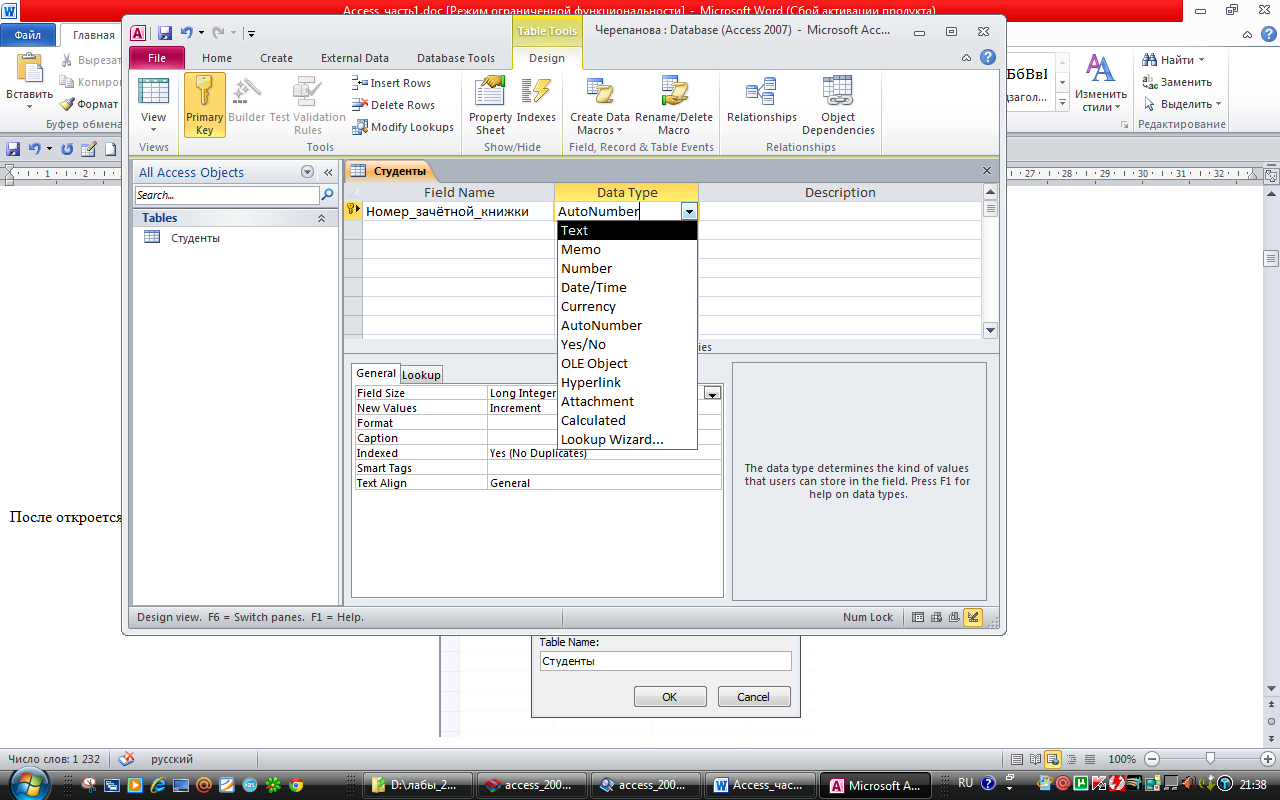Viewport: 1280px width, 800px height.
Task: Open the Field Size dropdown arrow
Action: click(x=712, y=393)
